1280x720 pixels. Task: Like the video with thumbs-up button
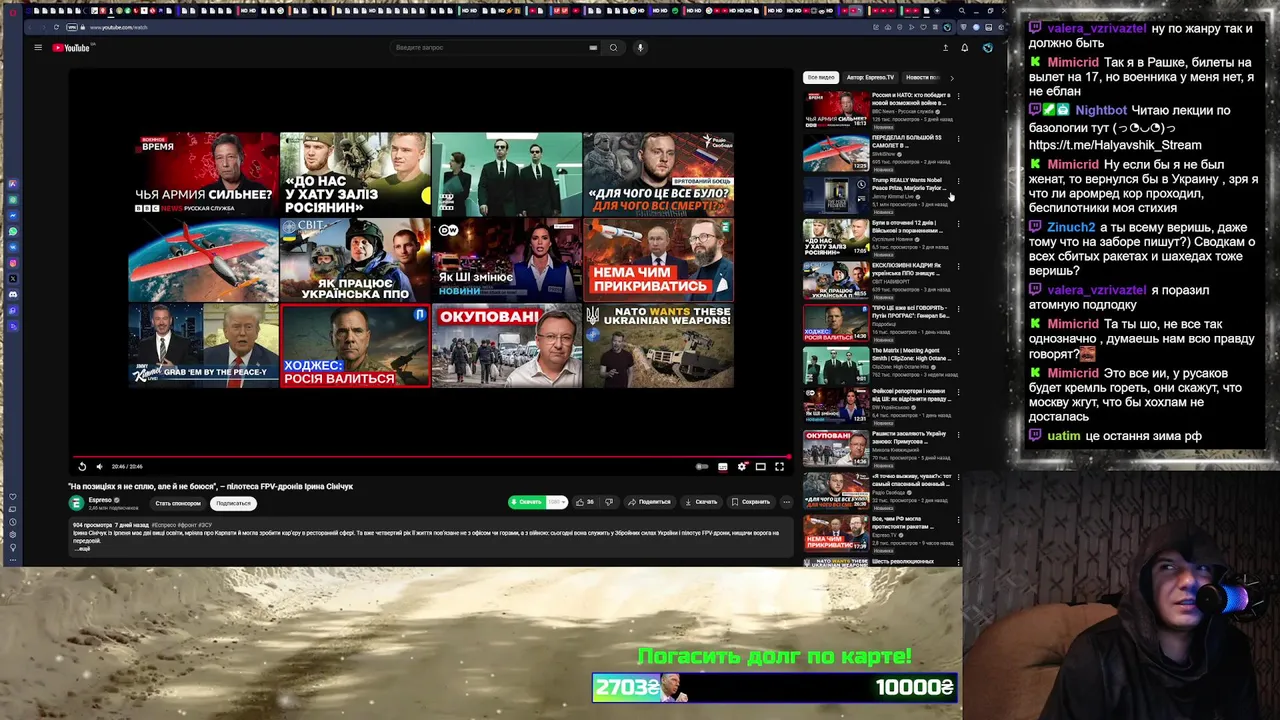pyautogui.click(x=584, y=502)
